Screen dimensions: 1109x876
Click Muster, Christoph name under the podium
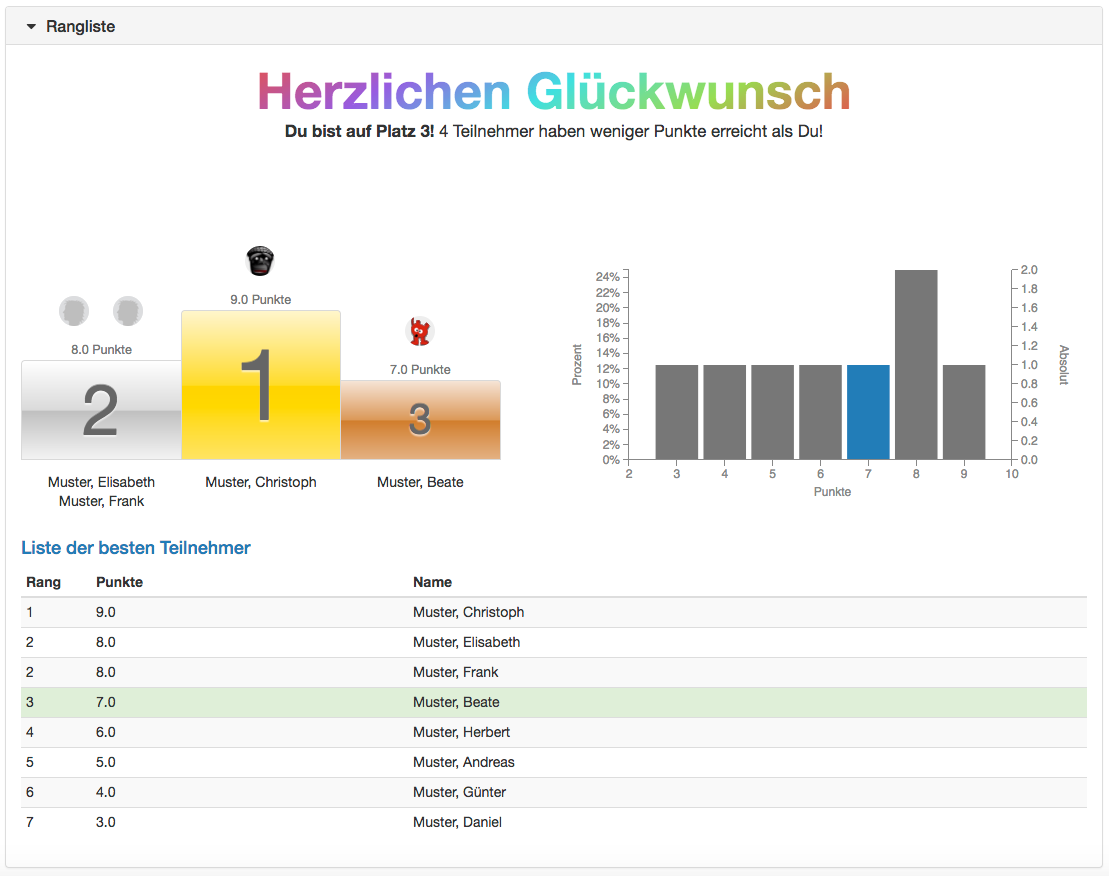tap(261, 482)
